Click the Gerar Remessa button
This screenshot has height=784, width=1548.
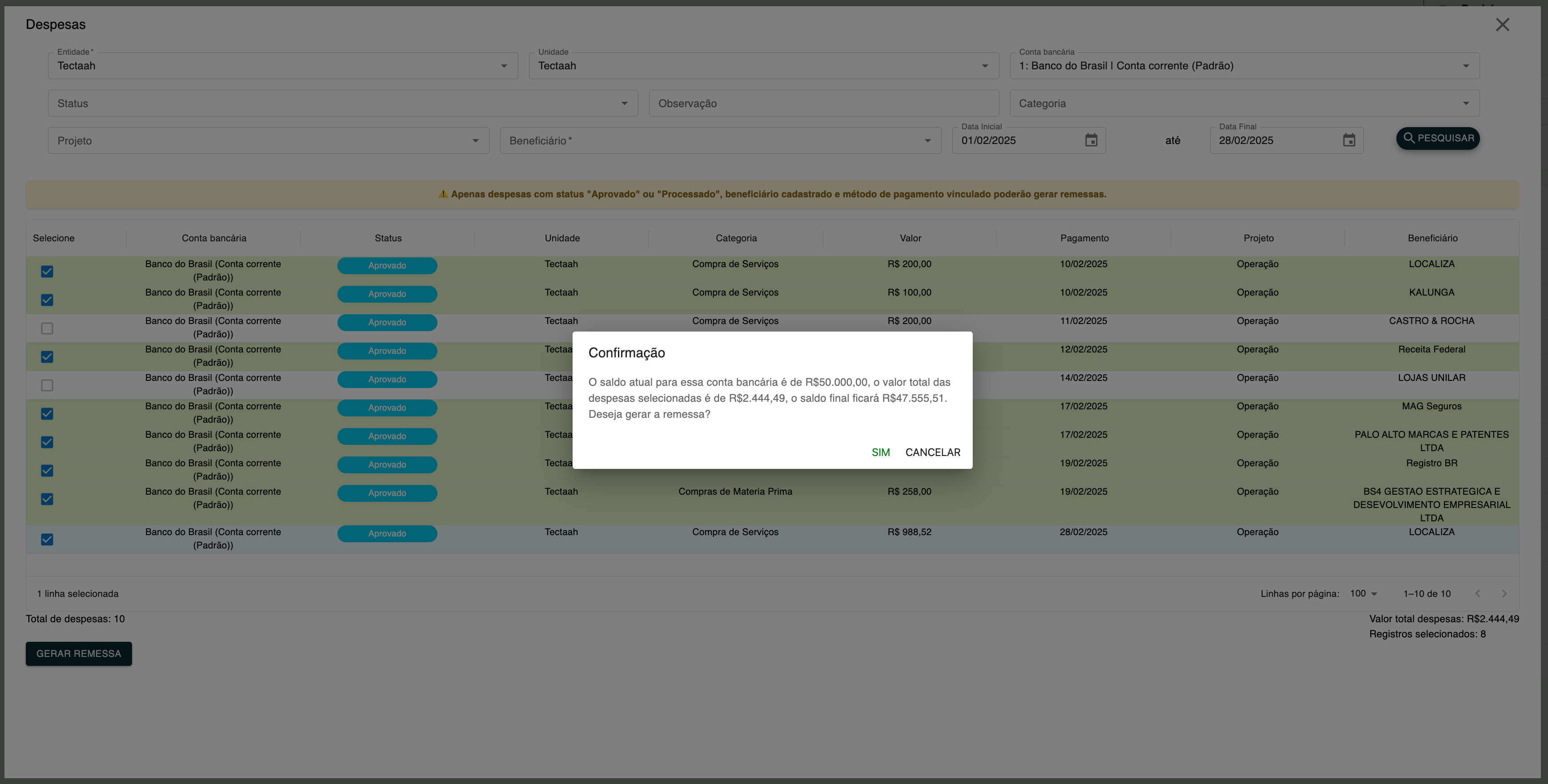pos(79,654)
